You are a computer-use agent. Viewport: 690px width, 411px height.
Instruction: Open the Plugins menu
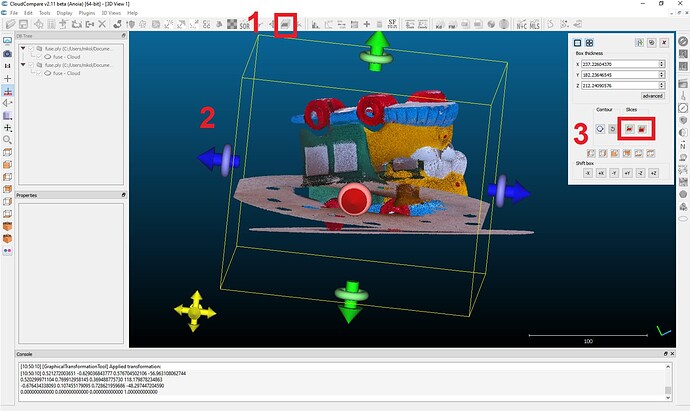pos(87,13)
